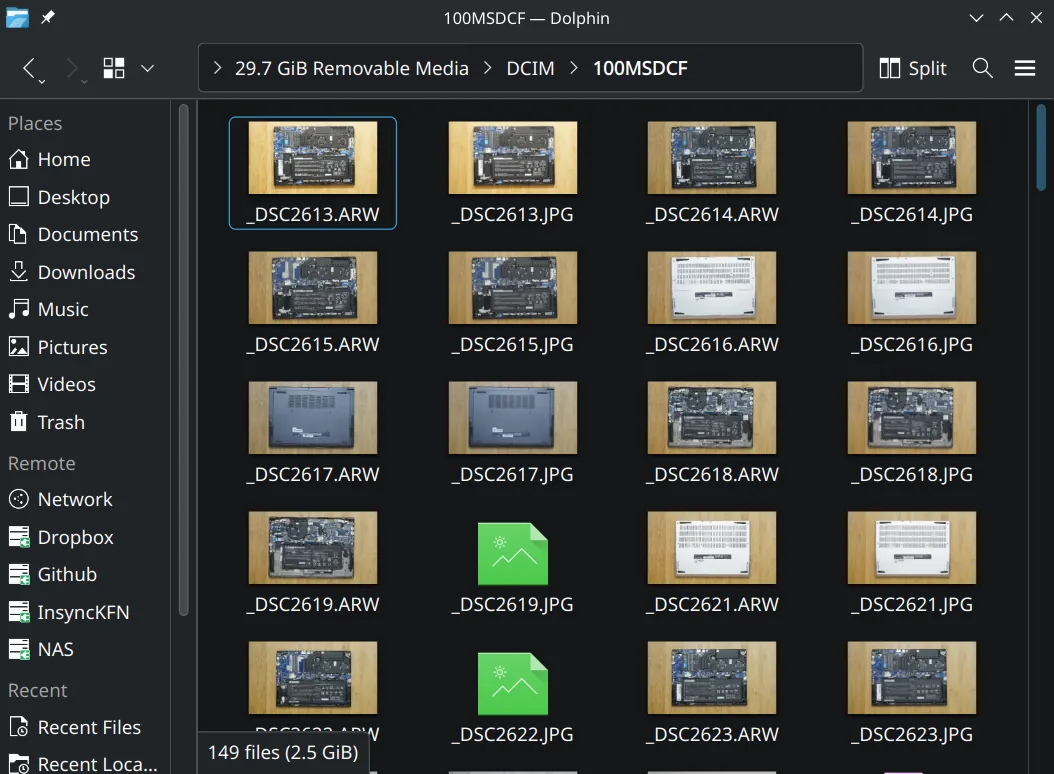This screenshot has height=774, width=1054.
Task: Click the Places section header
Action: click(35, 123)
